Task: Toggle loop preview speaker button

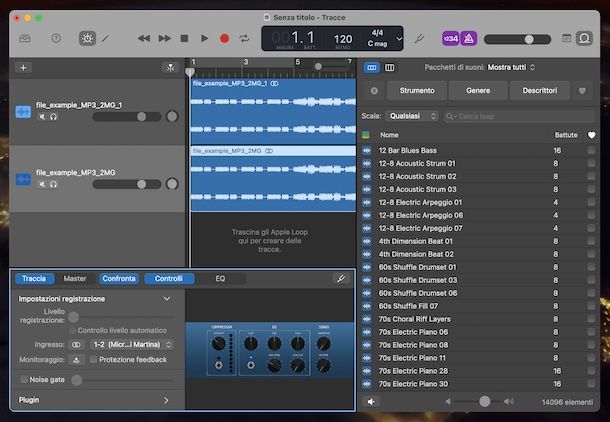Action: point(372,402)
